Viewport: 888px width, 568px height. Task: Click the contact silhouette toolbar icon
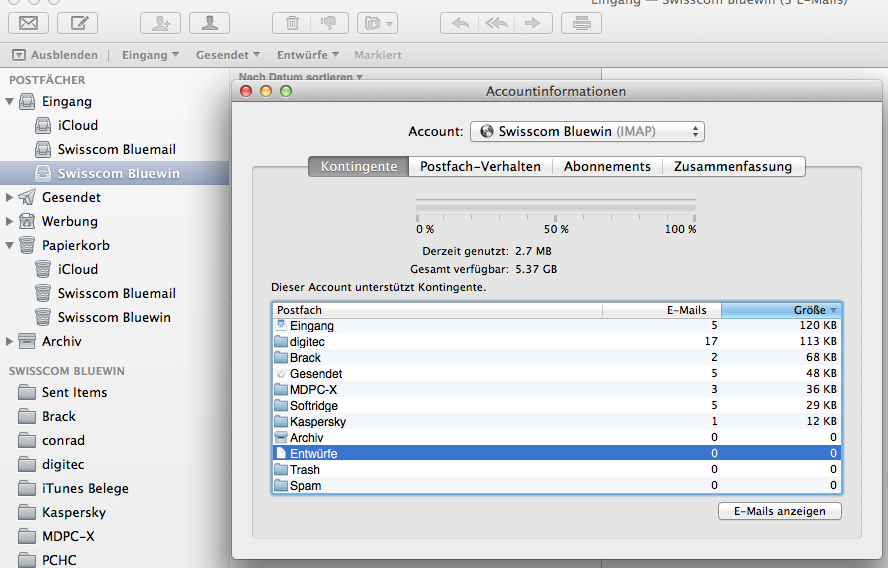210,23
